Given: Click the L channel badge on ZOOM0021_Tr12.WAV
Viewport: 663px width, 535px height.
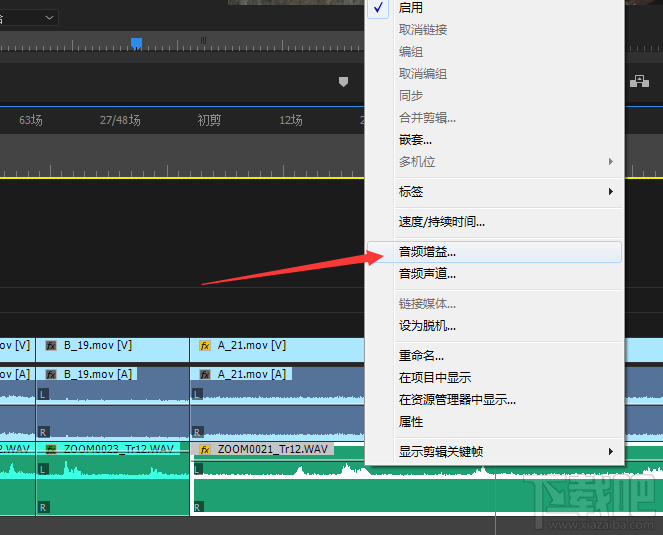Looking at the screenshot, I should (x=197, y=469).
